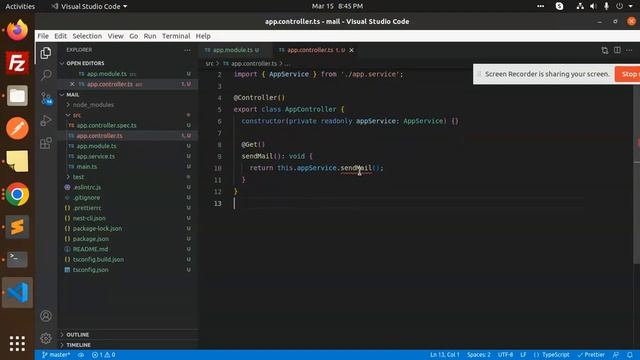Image resolution: width=640 pixels, height=360 pixels.
Task: Open the Manage gear icon
Action: (x=46, y=338)
